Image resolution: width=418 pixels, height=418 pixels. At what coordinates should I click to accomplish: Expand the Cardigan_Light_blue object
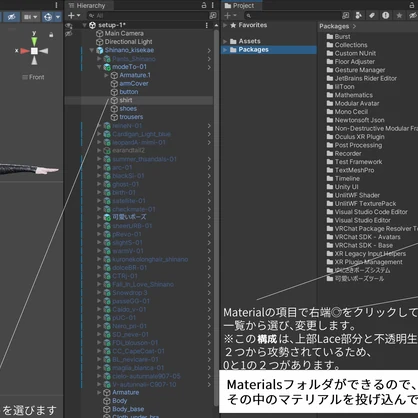[x=99, y=134]
